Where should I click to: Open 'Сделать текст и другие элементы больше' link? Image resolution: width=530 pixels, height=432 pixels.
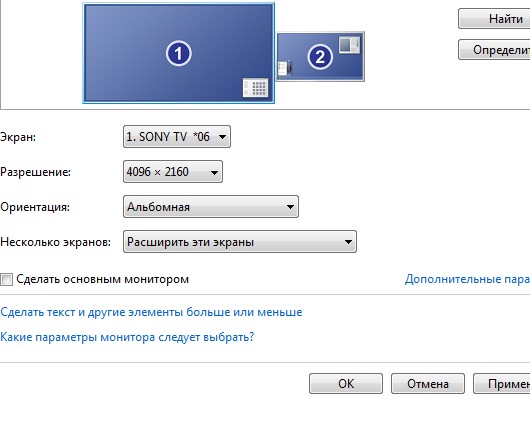(x=151, y=312)
